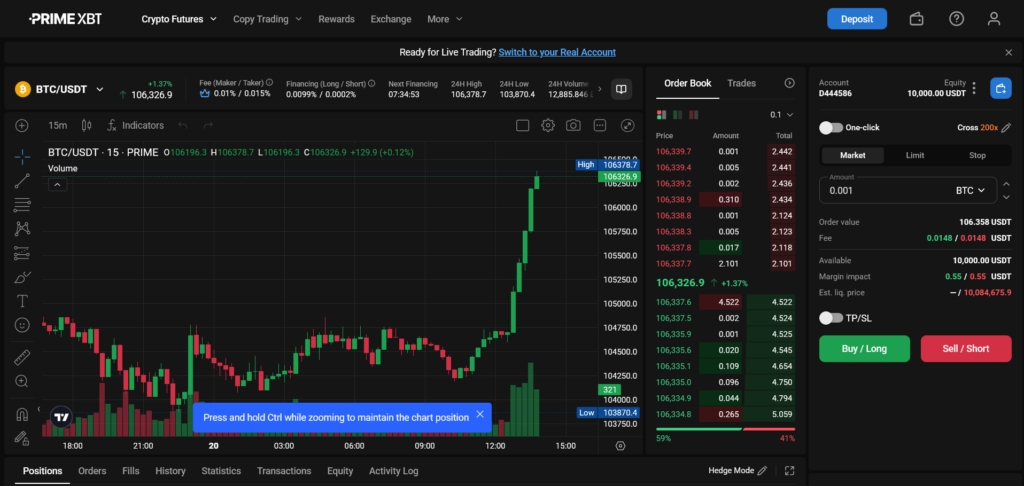
Task: Change the BTC amount currency unit
Action: pos(970,191)
